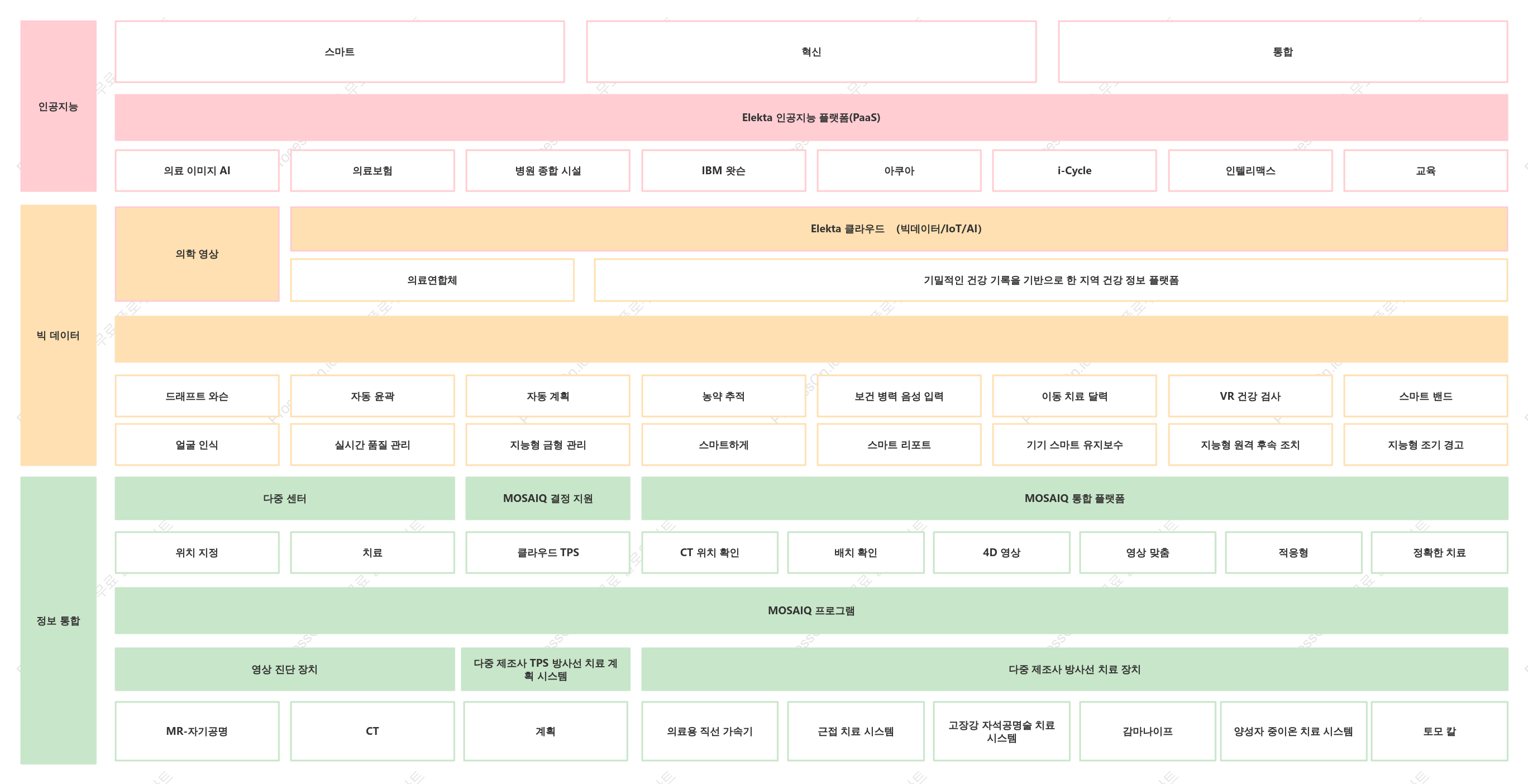Select the CT box in bottom row
The width and height of the screenshot is (1528, 784).
coord(373,731)
